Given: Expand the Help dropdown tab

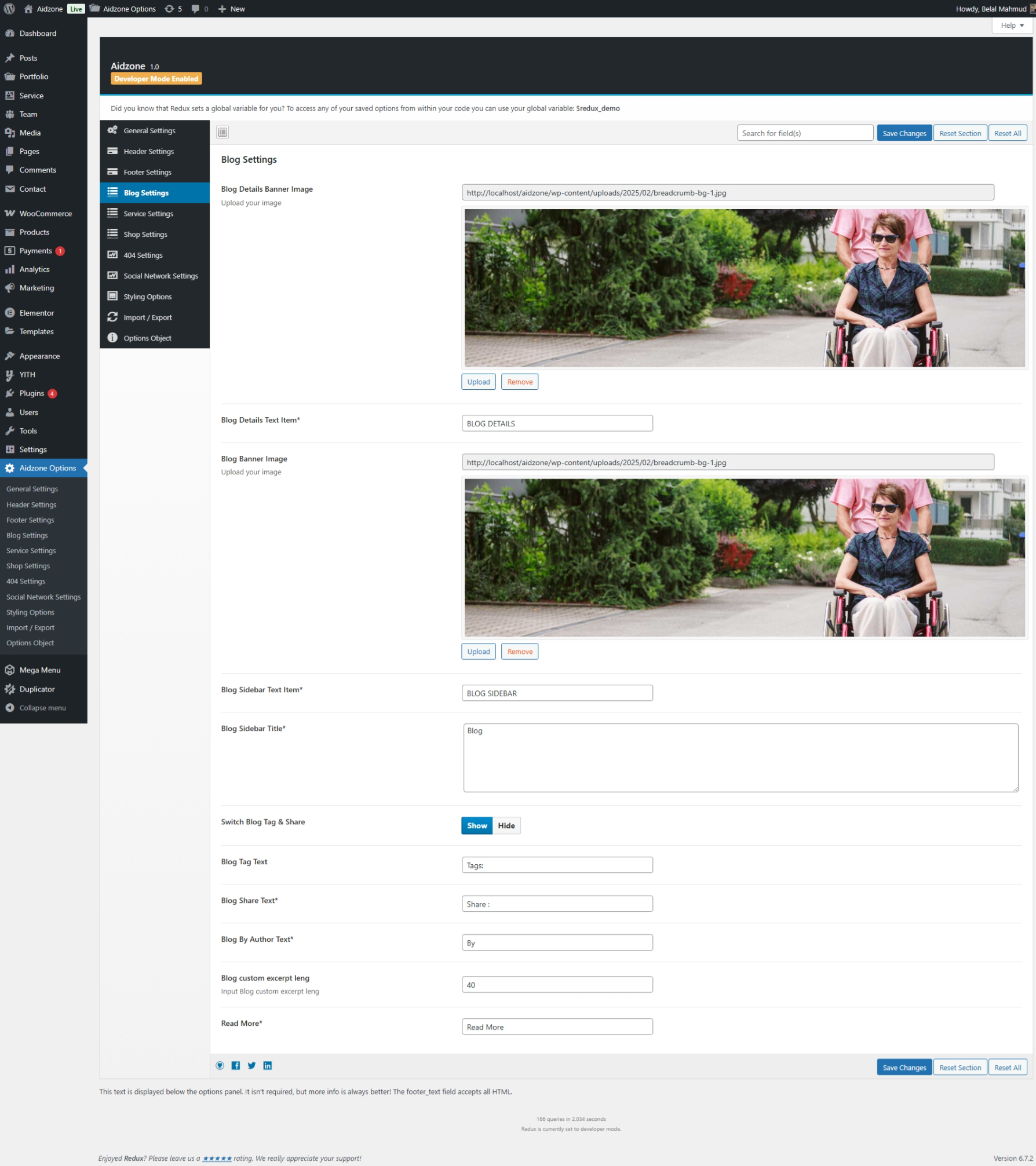Looking at the screenshot, I should point(1012,25).
